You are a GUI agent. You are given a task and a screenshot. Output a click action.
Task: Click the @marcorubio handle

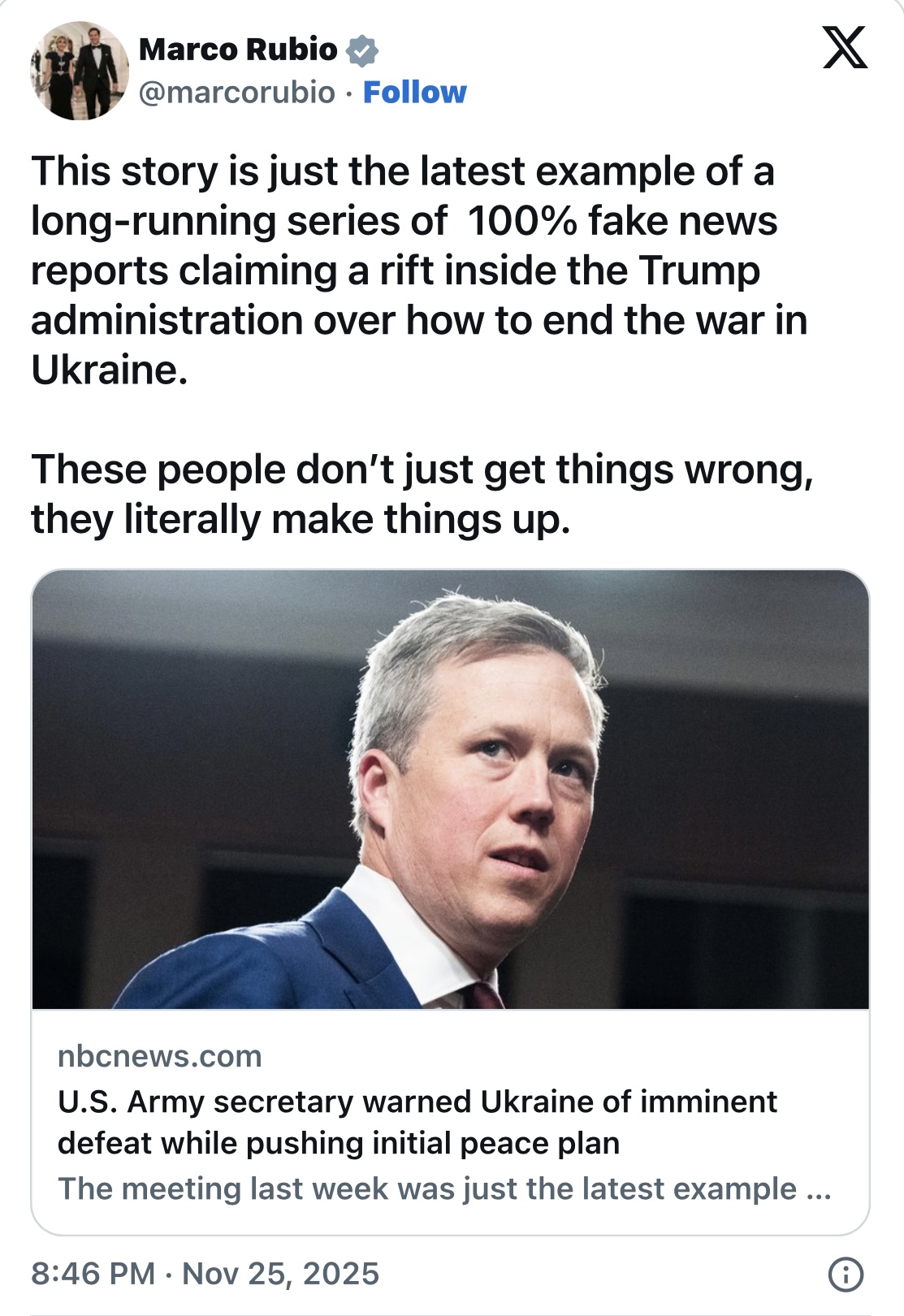pyautogui.click(x=236, y=93)
